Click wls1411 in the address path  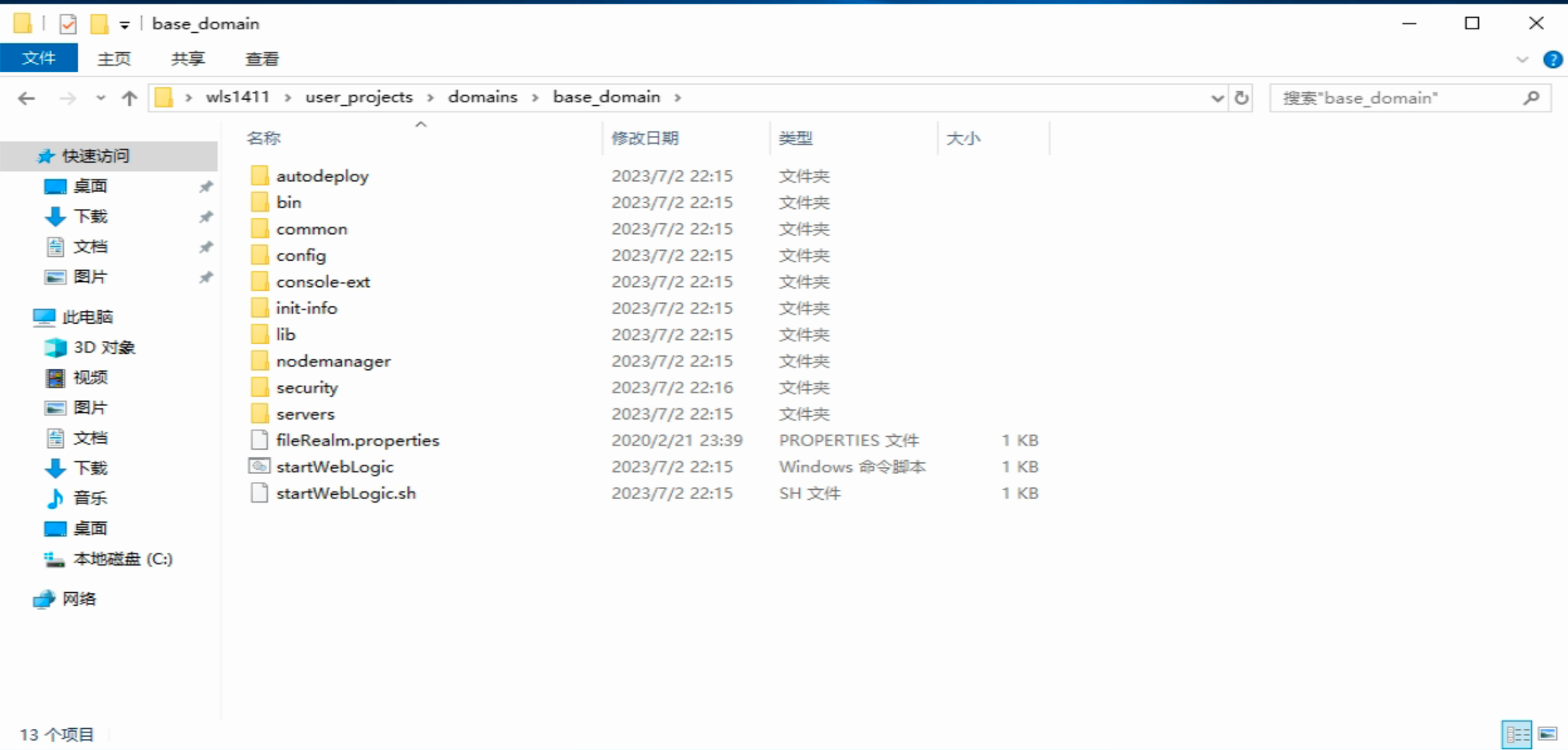pos(237,96)
